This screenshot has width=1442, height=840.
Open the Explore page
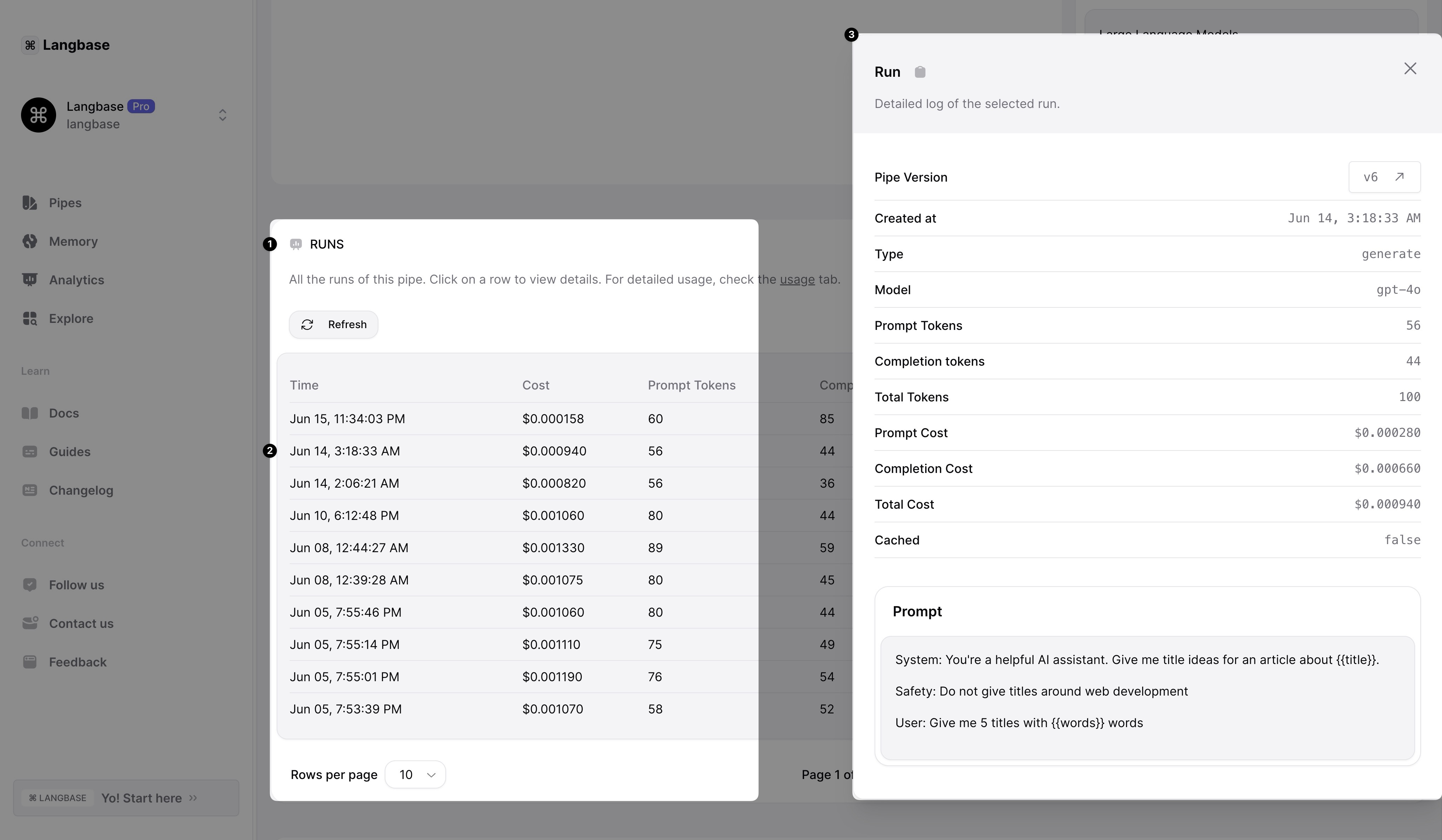pos(70,318)
